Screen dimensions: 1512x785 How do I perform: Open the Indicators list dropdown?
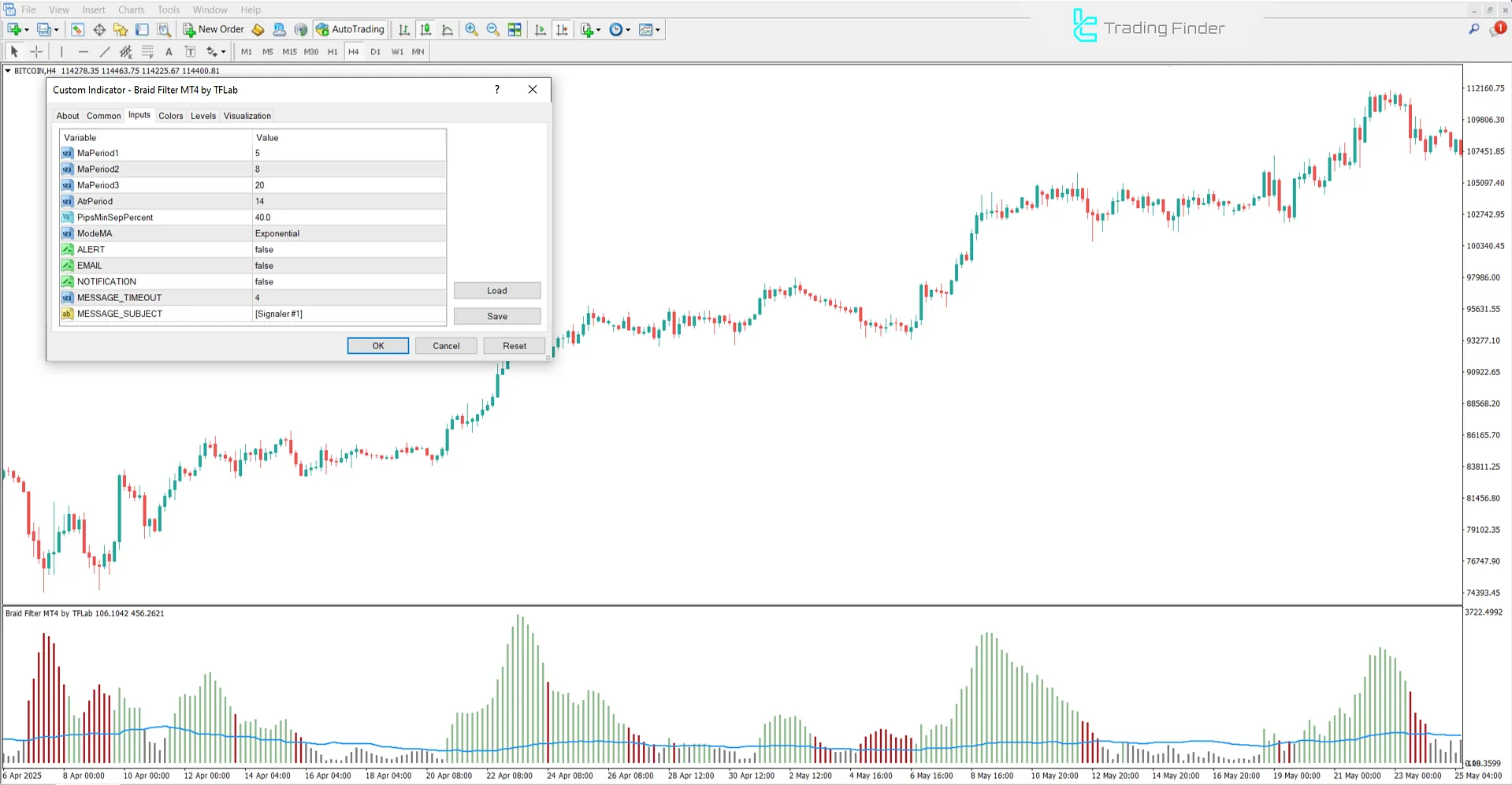(x=599, y=29)
